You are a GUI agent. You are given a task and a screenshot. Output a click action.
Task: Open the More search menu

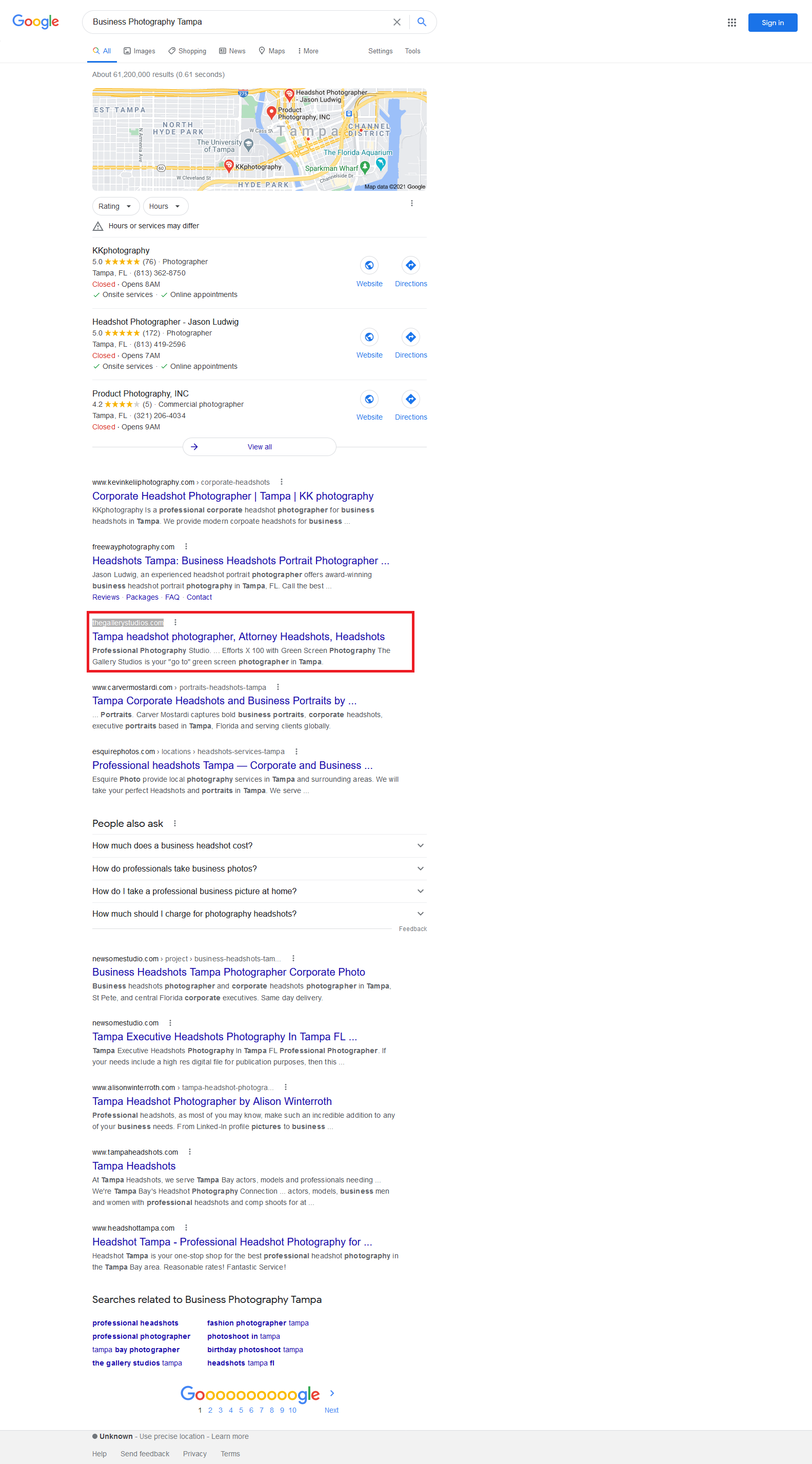tap(308, 51)
